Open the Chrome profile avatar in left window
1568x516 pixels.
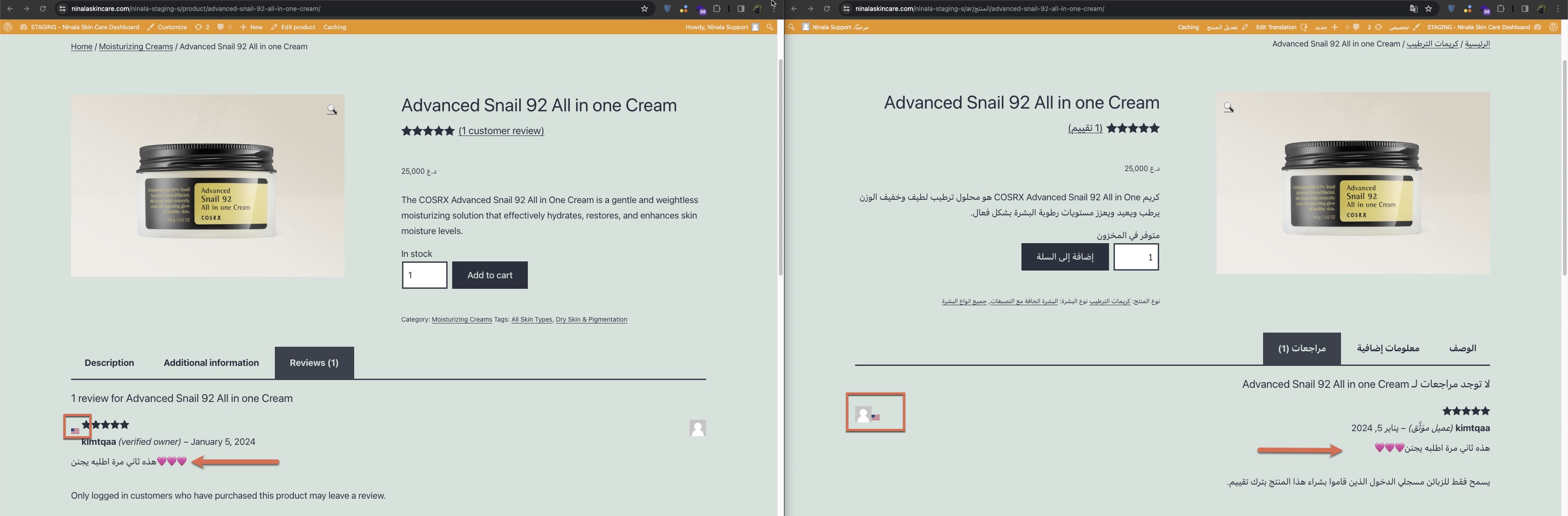point(757,9)
